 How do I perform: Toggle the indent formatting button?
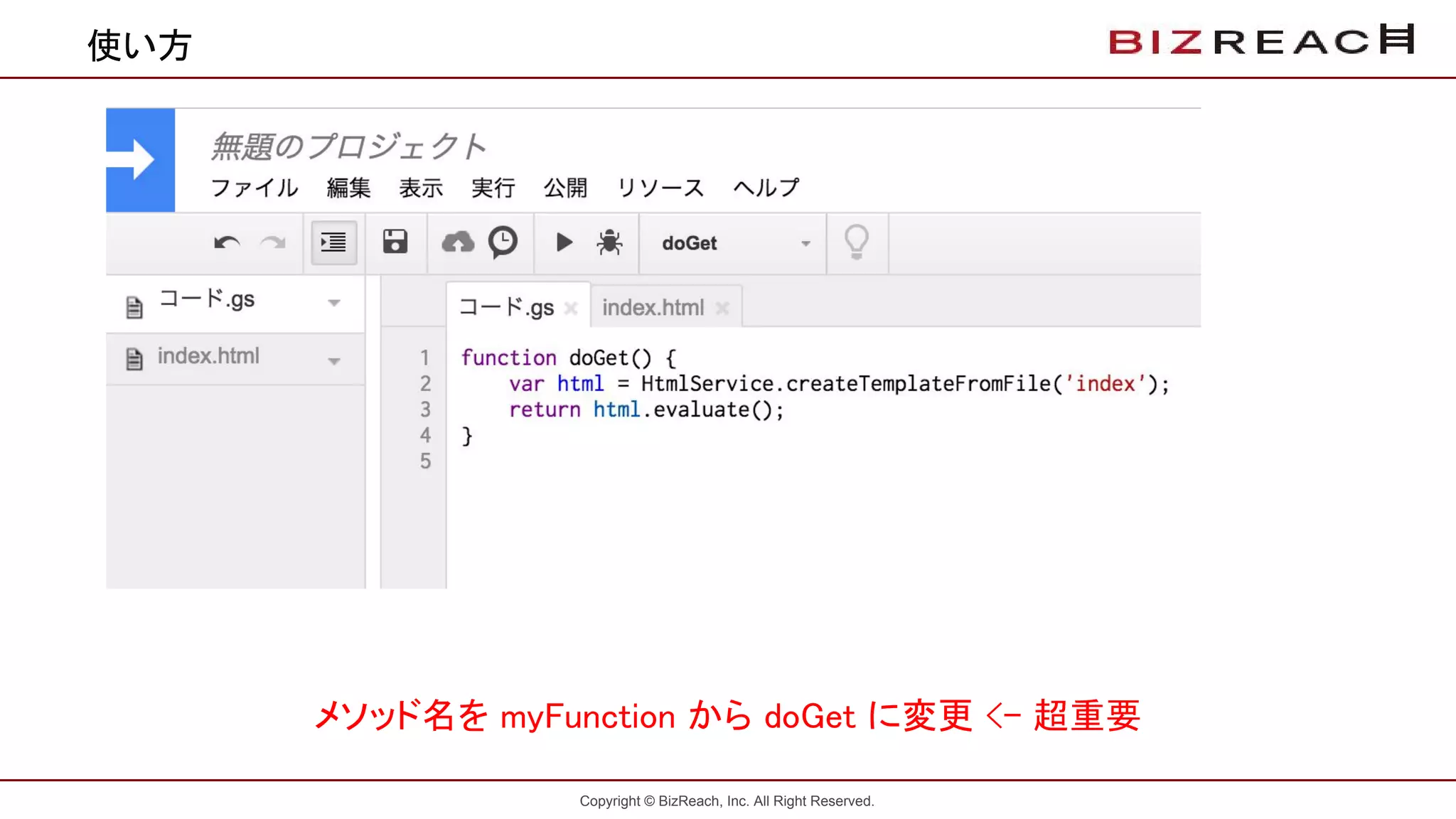[333, 242]
